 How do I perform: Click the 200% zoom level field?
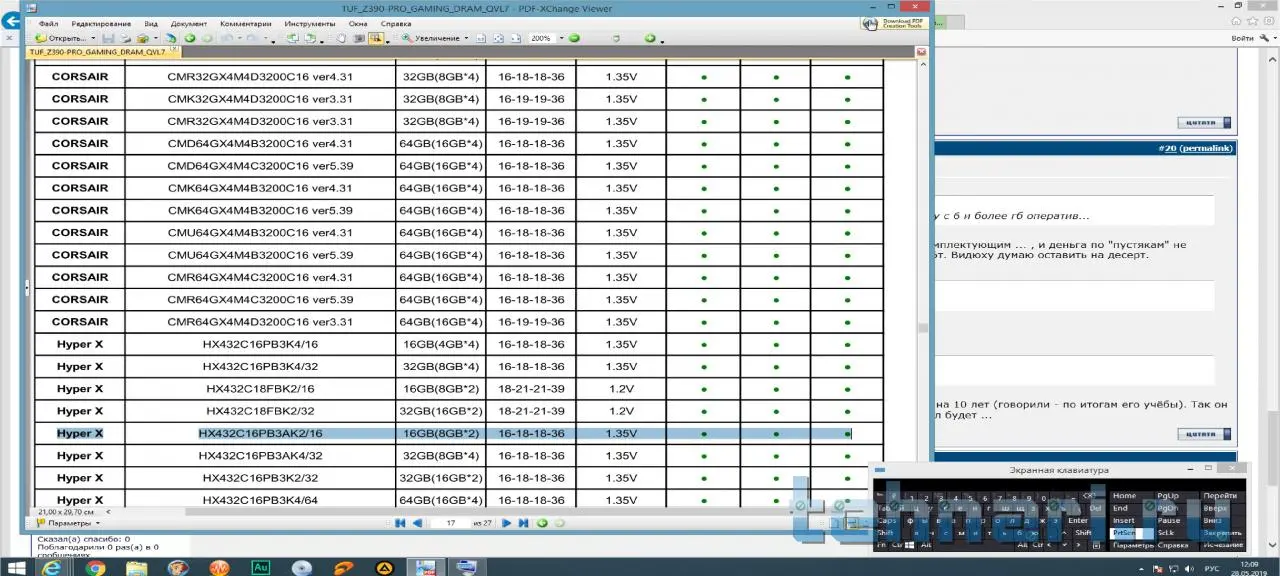[x=541, y=38]
